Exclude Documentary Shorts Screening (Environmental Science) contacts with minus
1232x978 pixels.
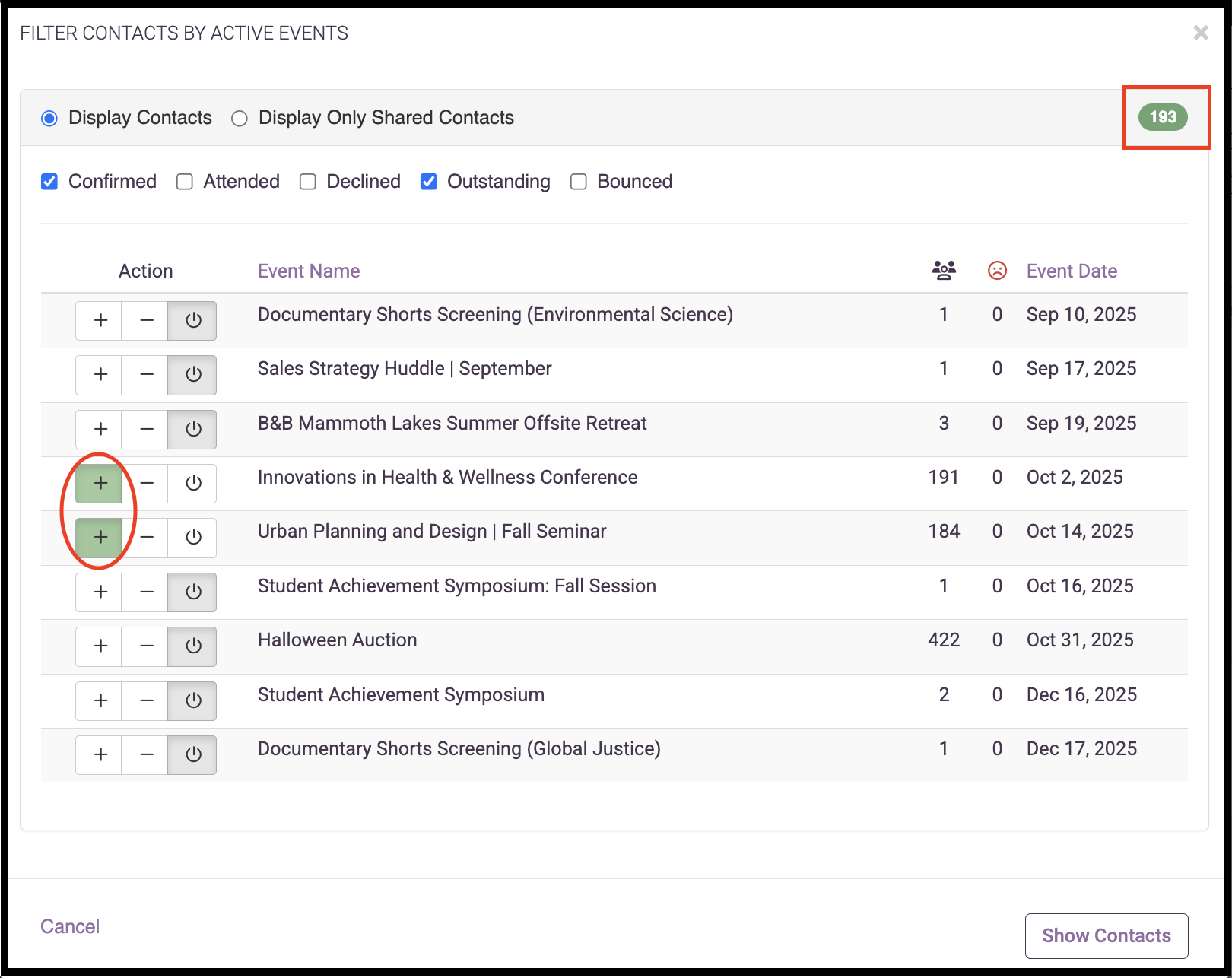tap(146, 320)
